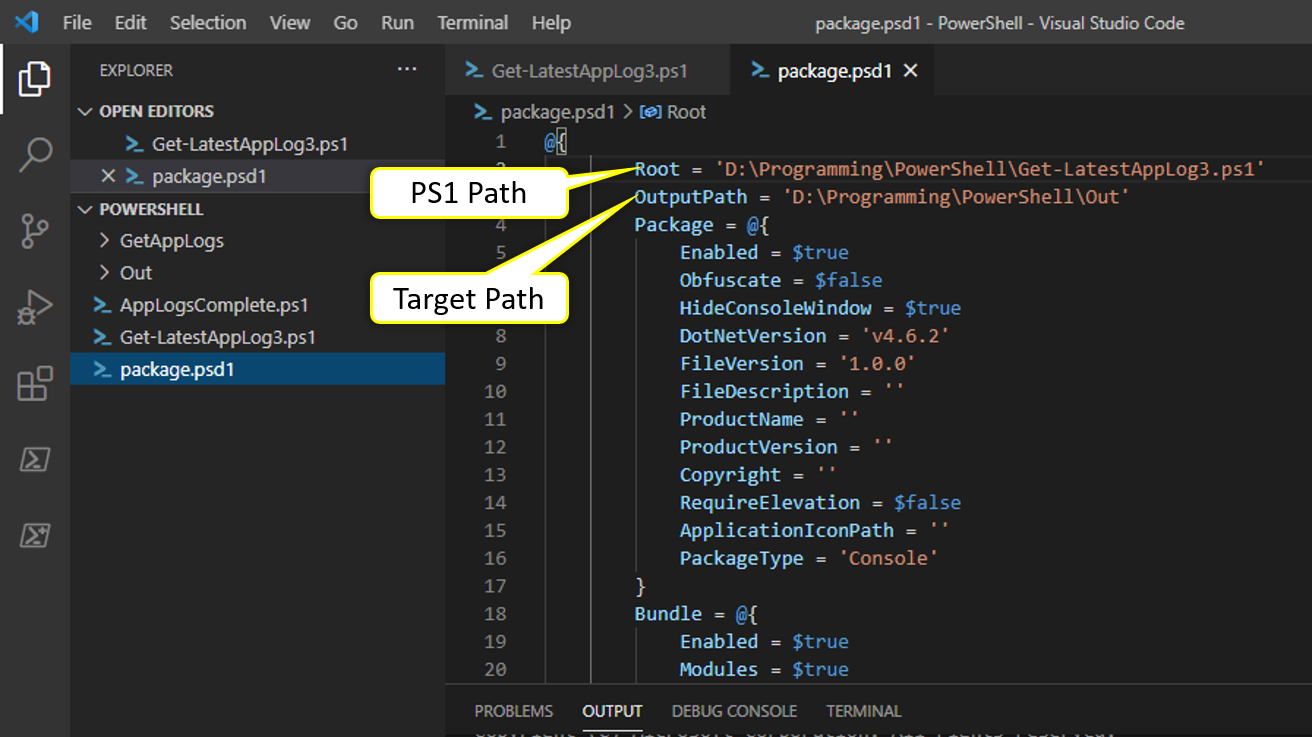The image size is (1312, 737).
Task: Open the Run and Debug view icon
Action: pyautogui.click(x=35, y=307)
